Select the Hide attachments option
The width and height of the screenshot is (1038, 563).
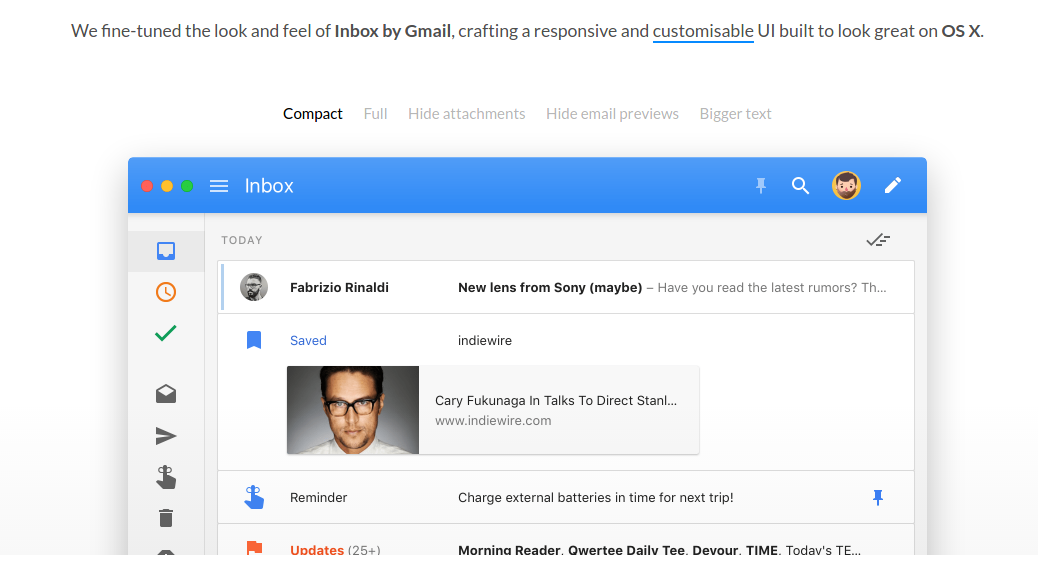click(467, 114)
